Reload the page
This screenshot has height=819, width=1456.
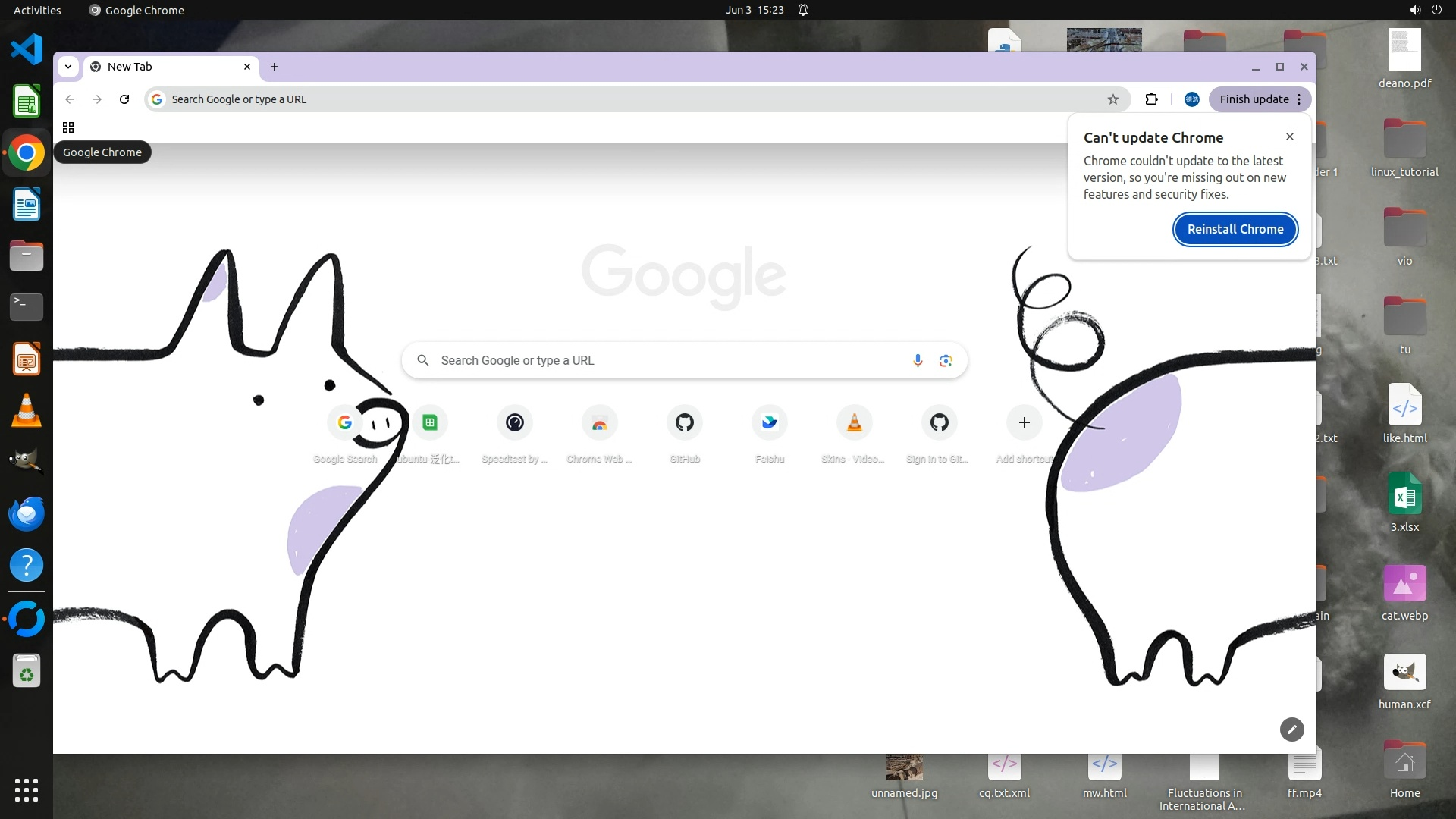(124, 99)
